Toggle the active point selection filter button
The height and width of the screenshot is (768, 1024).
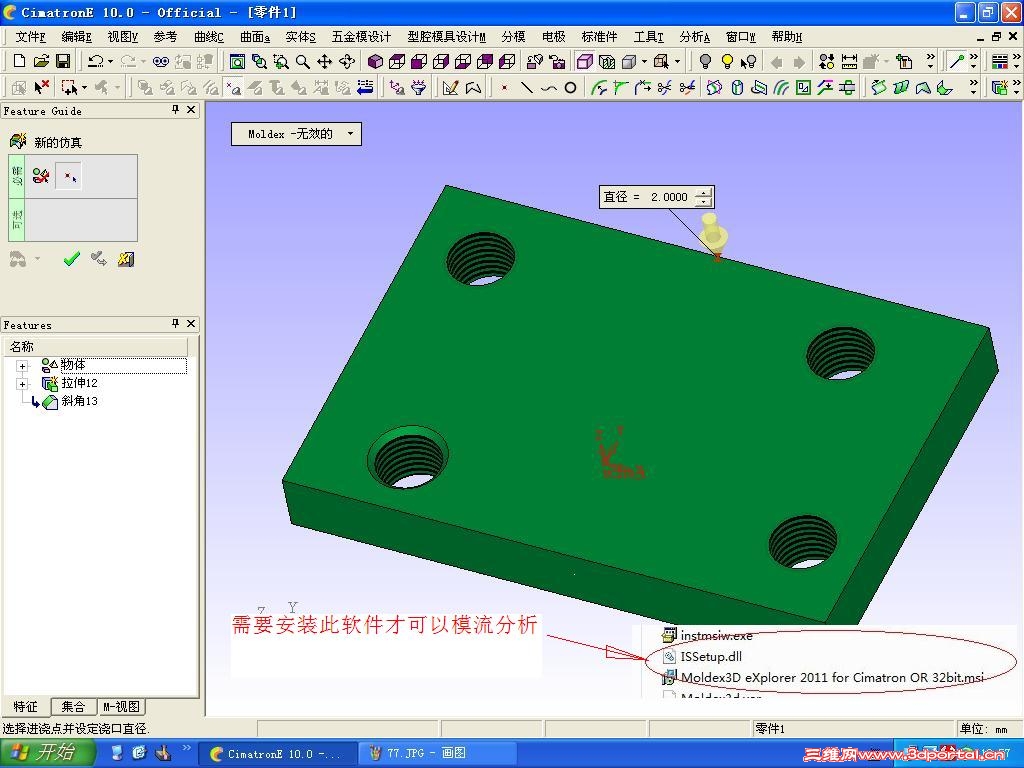pos(233,87)
